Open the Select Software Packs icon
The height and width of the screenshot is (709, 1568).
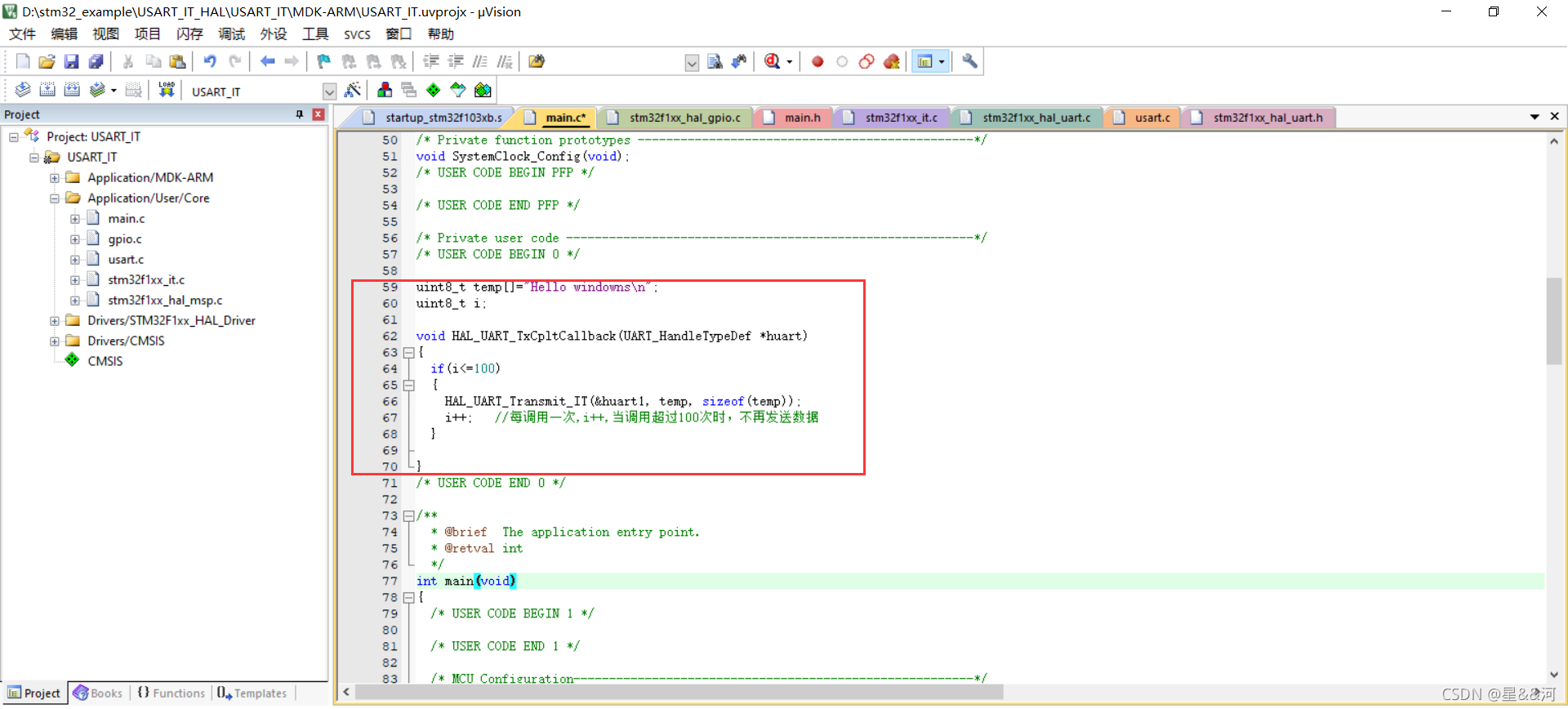[458, 90]
